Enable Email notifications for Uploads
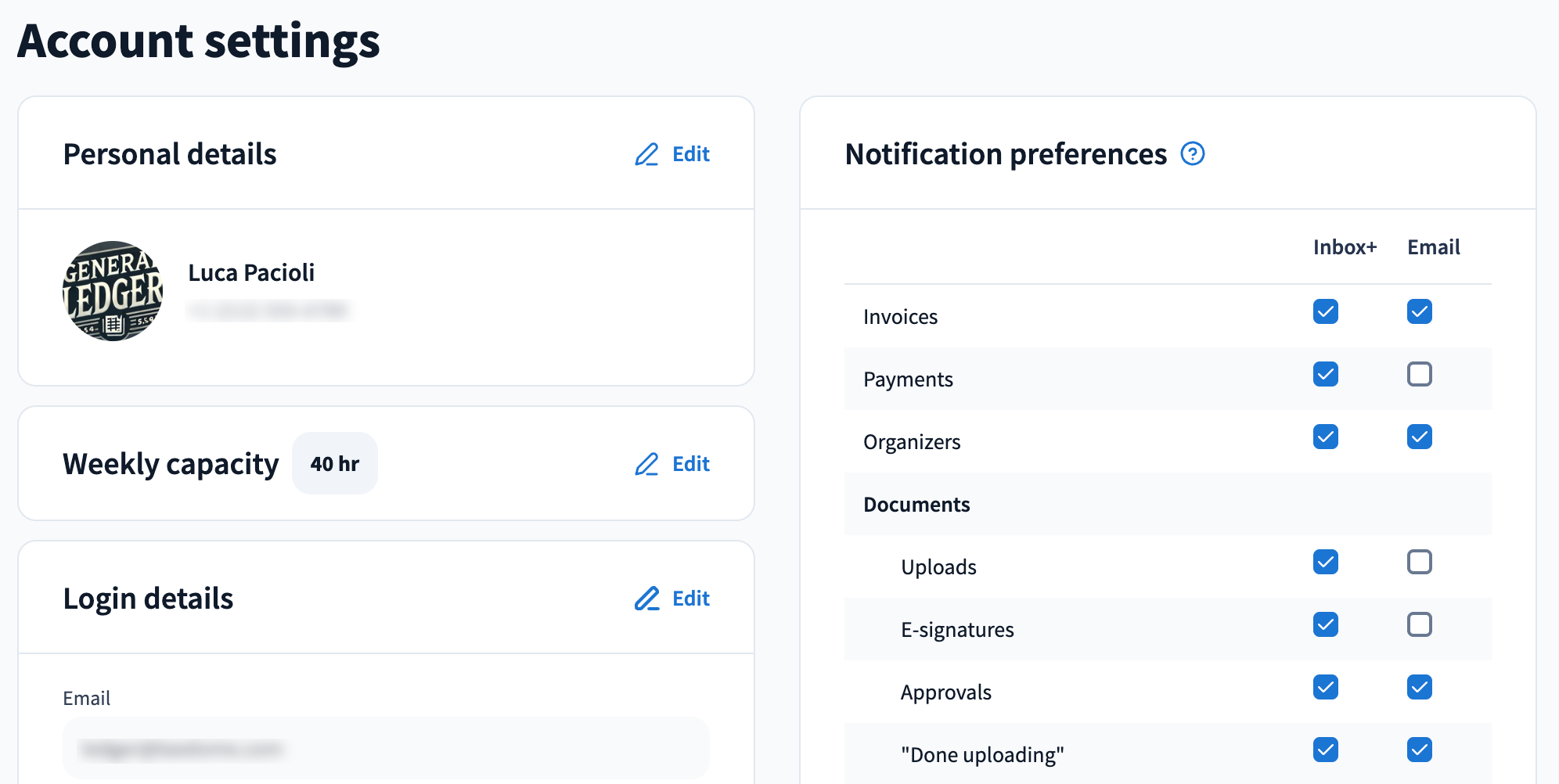 (x=1419, y=562)
